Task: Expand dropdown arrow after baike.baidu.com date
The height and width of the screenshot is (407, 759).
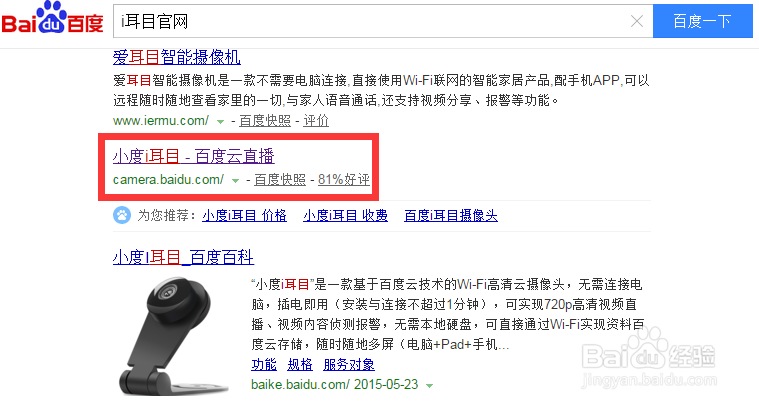Action: pyautogui.click(x=429, y=386)
